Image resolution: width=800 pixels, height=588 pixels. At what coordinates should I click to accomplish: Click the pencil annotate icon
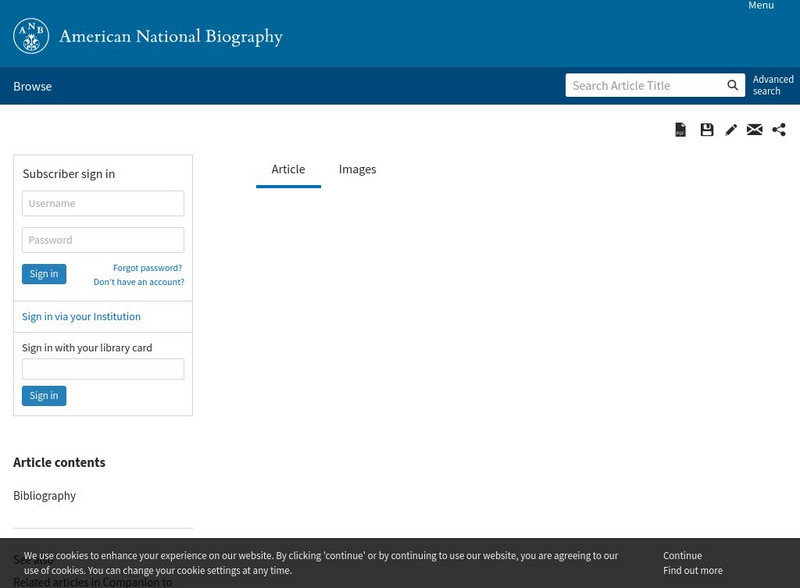tap(731, 130)
